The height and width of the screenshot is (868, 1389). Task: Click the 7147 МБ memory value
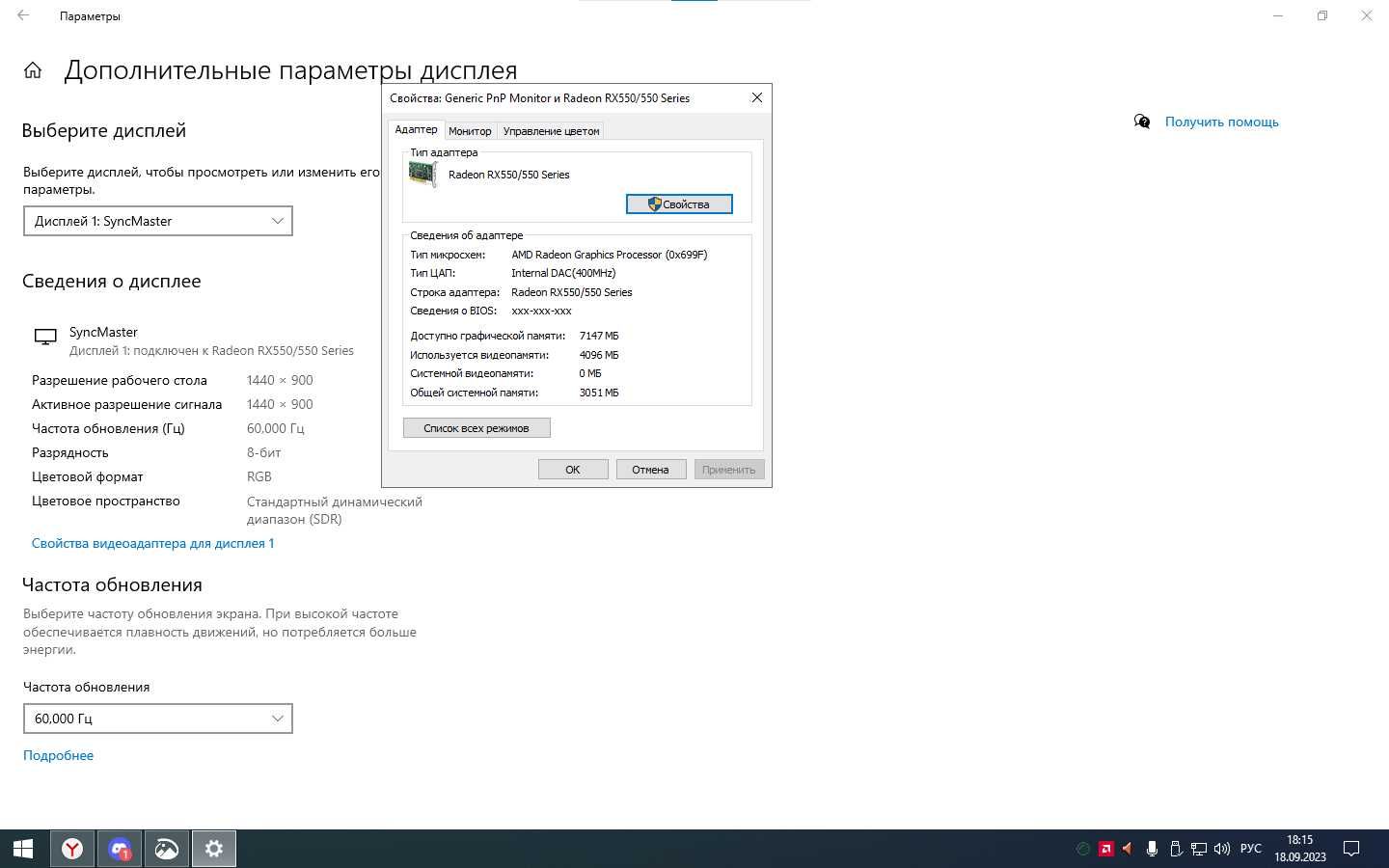pyautogui.click(x=599, y=336)
